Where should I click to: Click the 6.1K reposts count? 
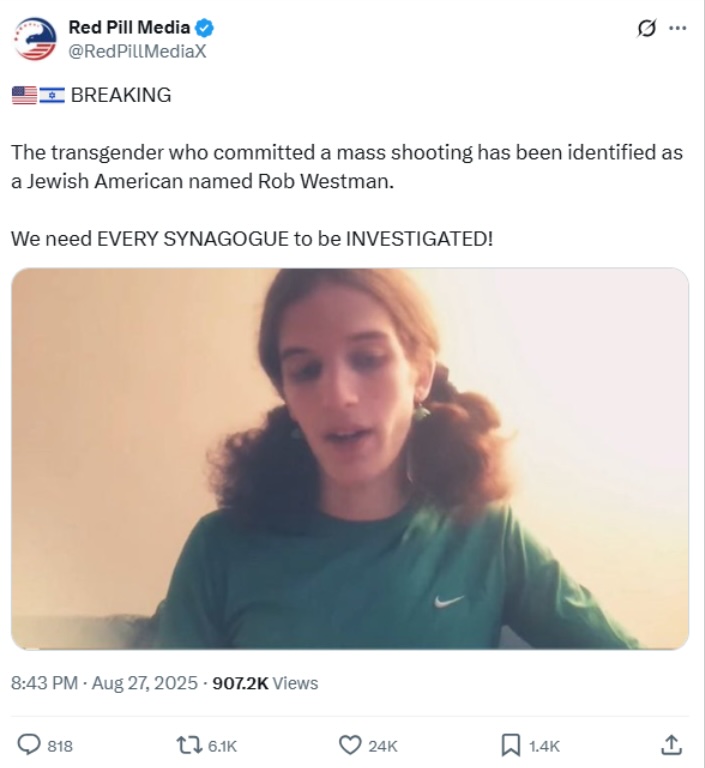pyautogui.click(x=222, y=746)
